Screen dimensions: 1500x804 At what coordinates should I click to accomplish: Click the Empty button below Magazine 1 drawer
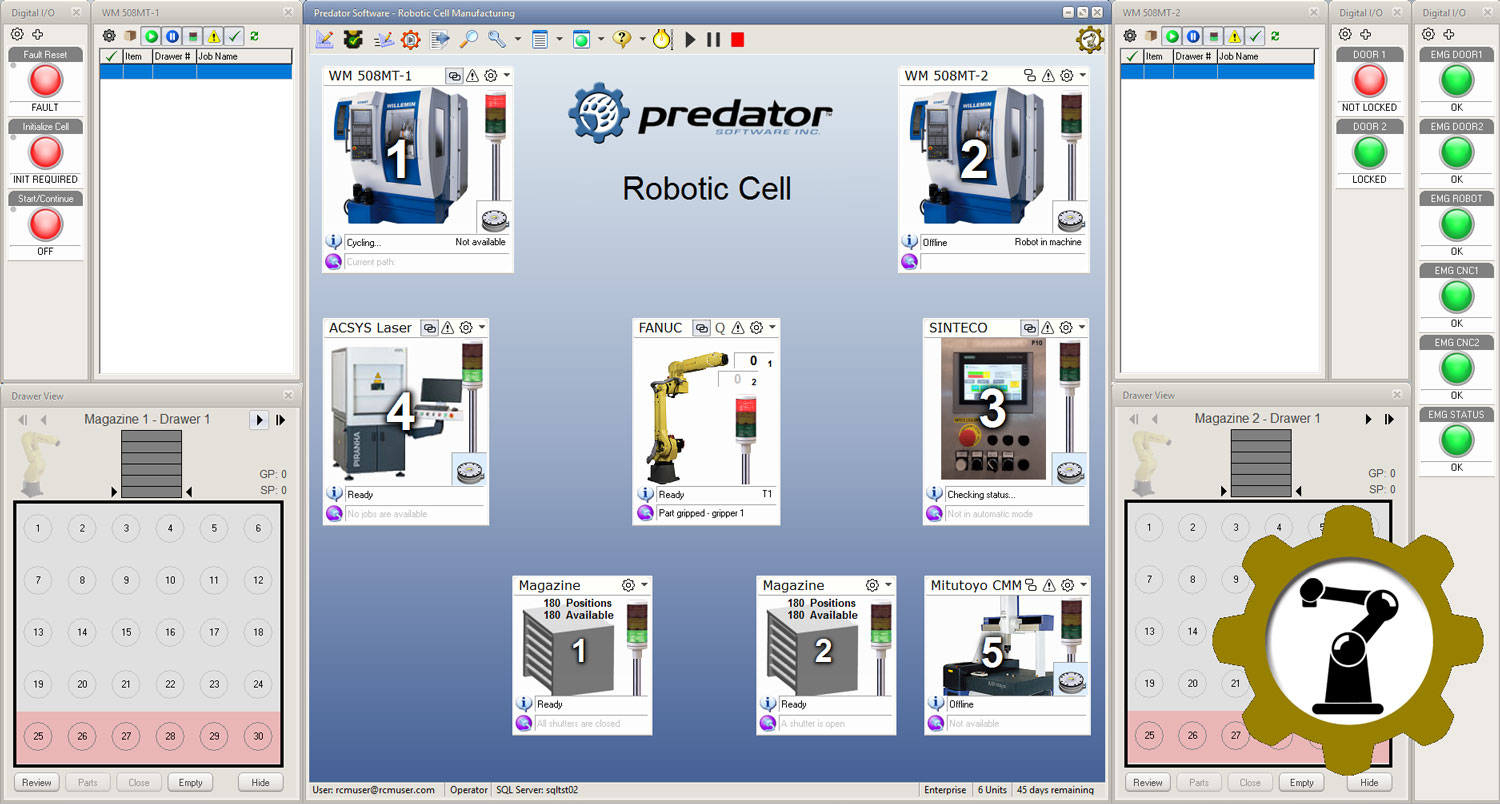click(190, 782)
